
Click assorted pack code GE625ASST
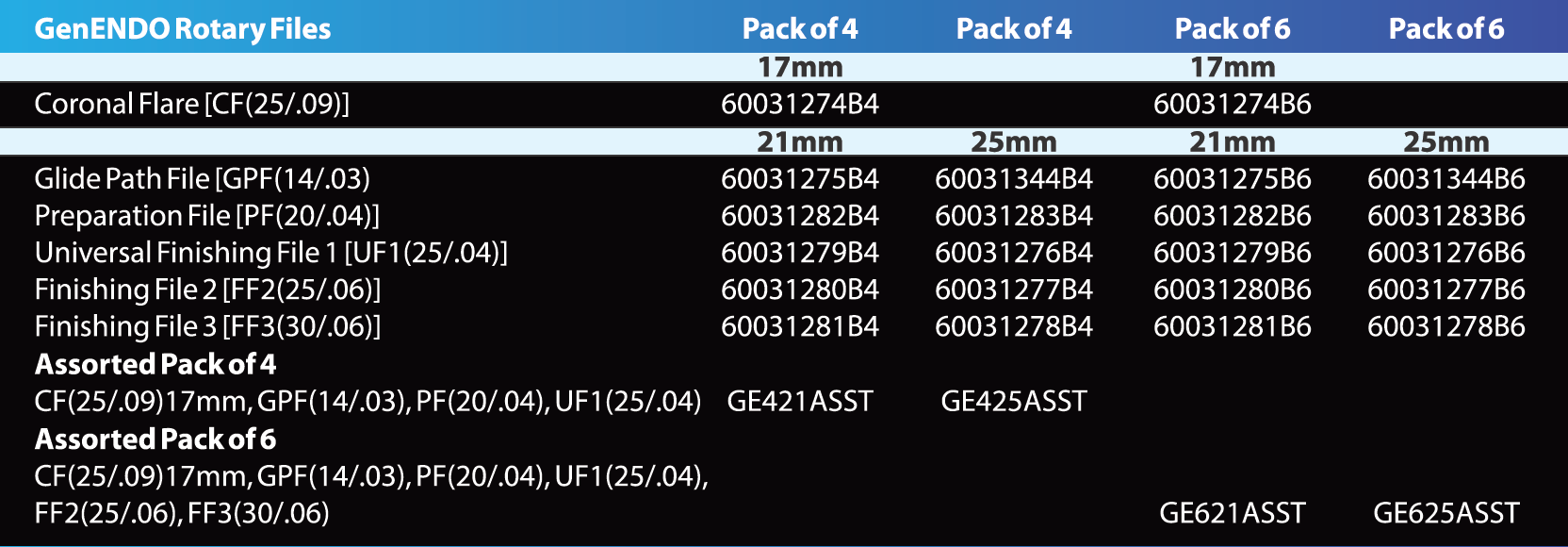(1445, 513)
